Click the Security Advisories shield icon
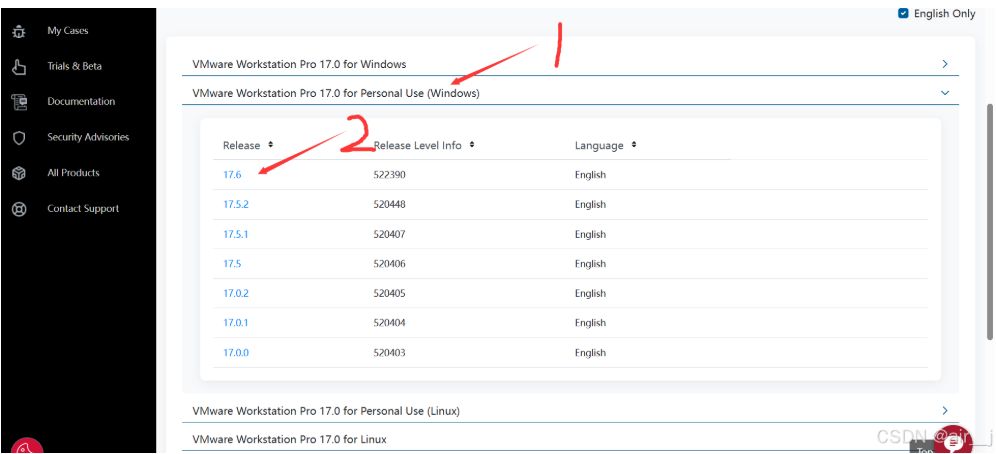Image resolution: width=996 pixels, height=454 pixels. [x=19, y=137]
